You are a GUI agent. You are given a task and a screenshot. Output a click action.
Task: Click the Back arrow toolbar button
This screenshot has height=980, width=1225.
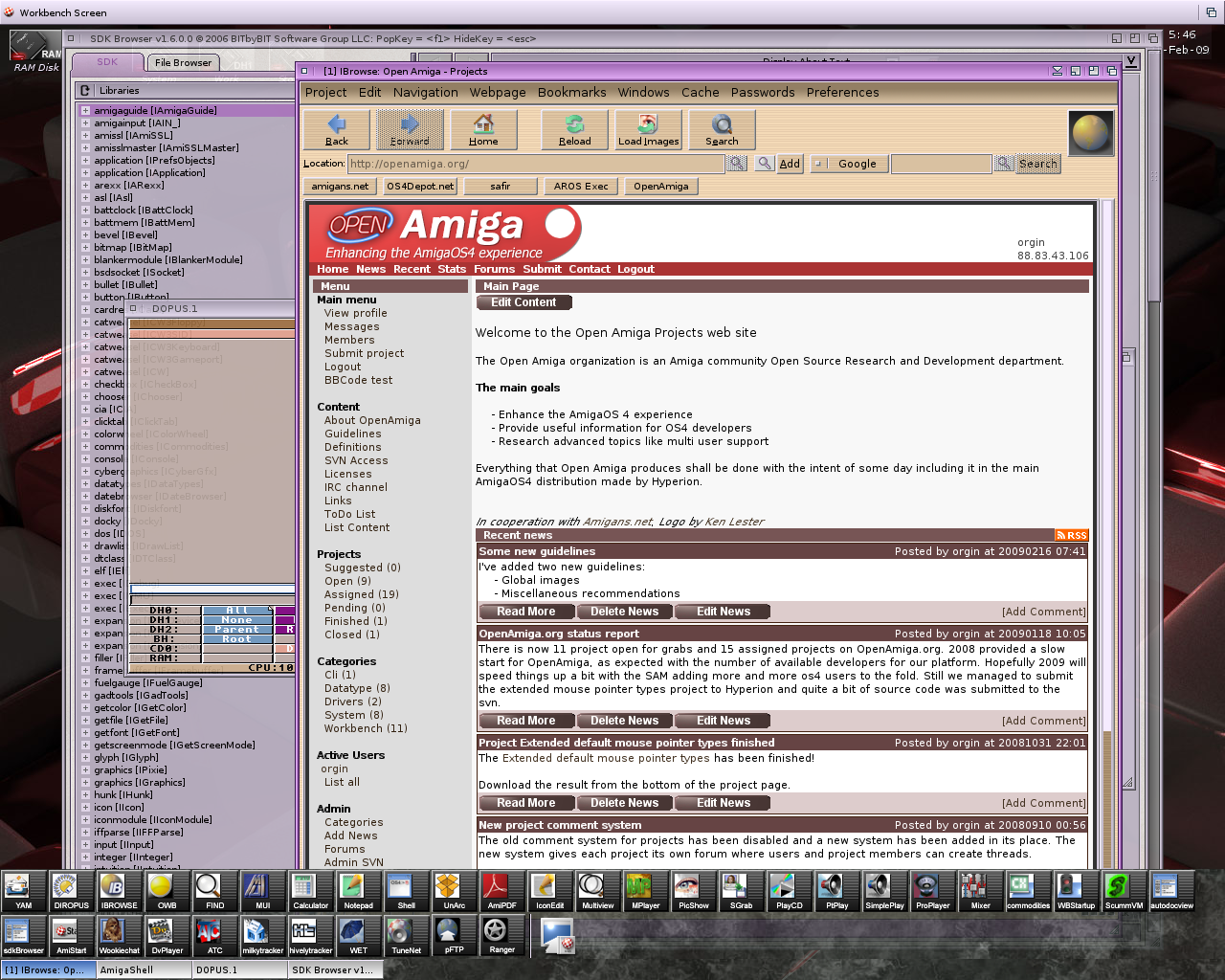(x=336, y=129)
